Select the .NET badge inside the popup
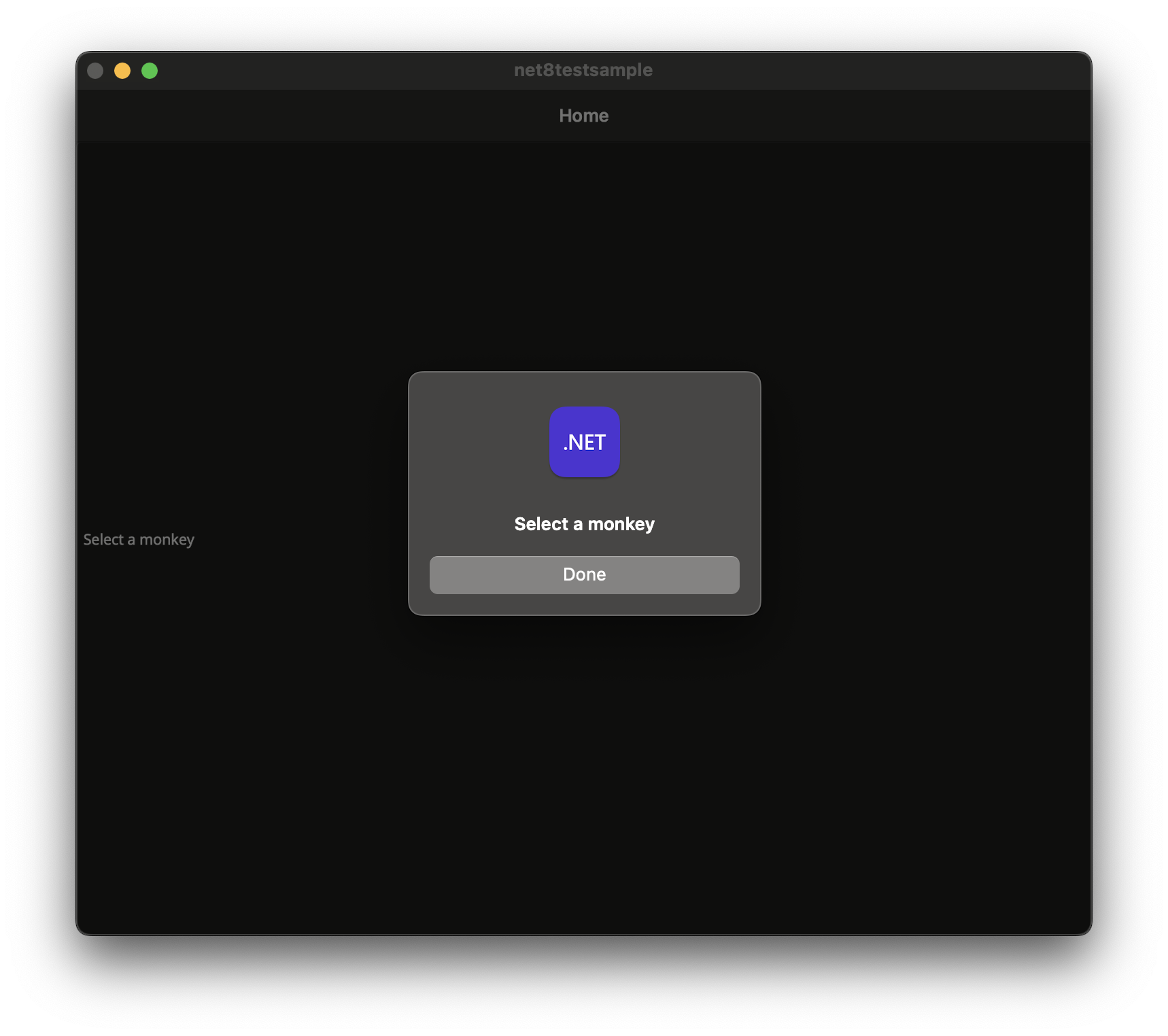Image resolution: width=1168 pixels, height=1036 pixels. pyautogui.click(x=584, y=442)
